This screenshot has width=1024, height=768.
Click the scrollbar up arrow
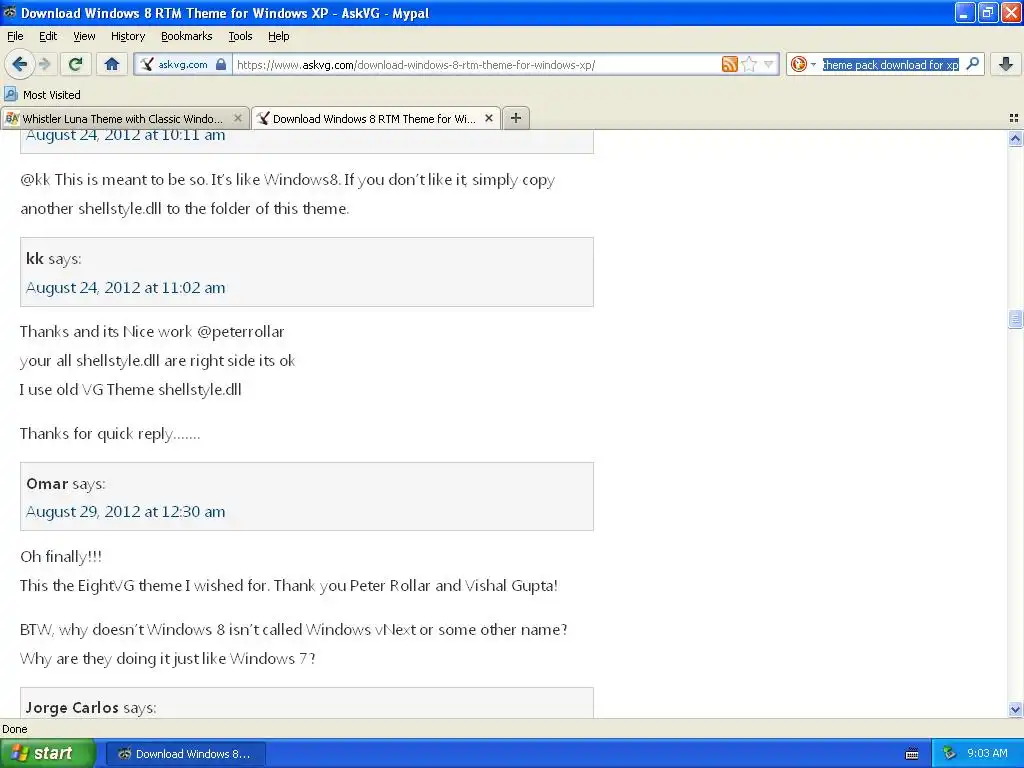1015,138
